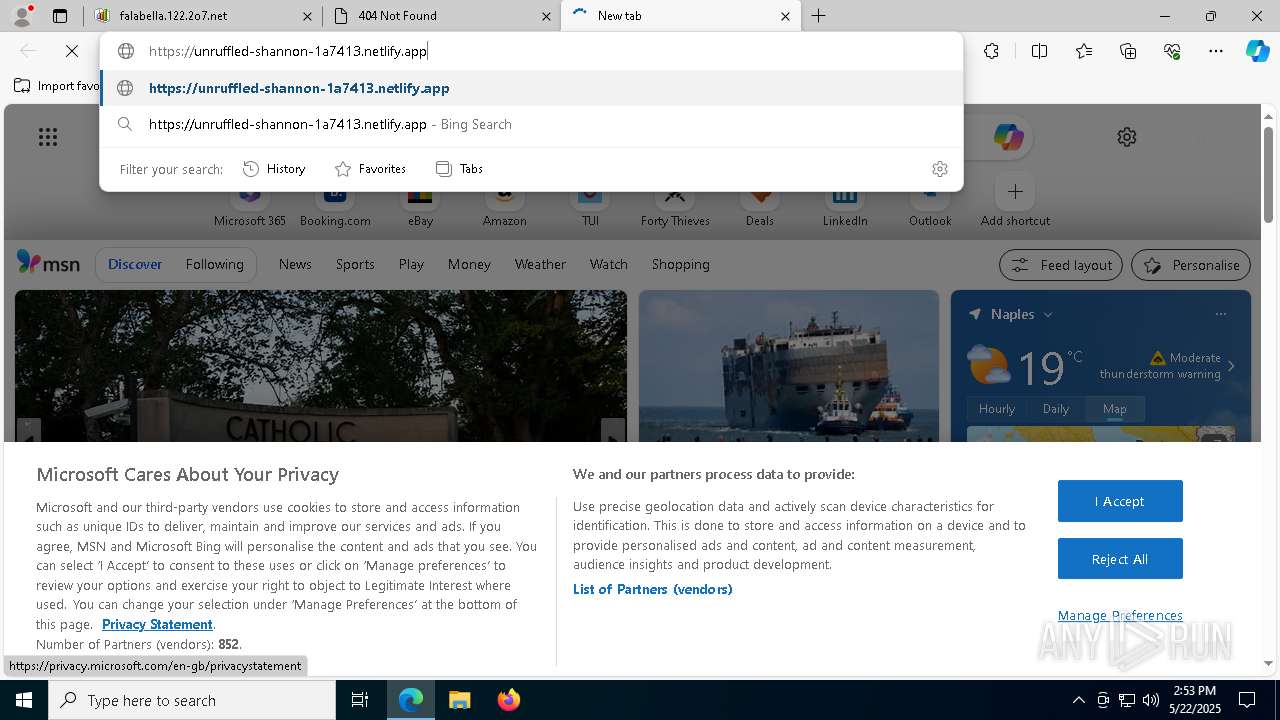Viewport: 1280px width, 720px height.
Task: Open the Shopping section
Action: pyautogui.click(x=680, y=264)
